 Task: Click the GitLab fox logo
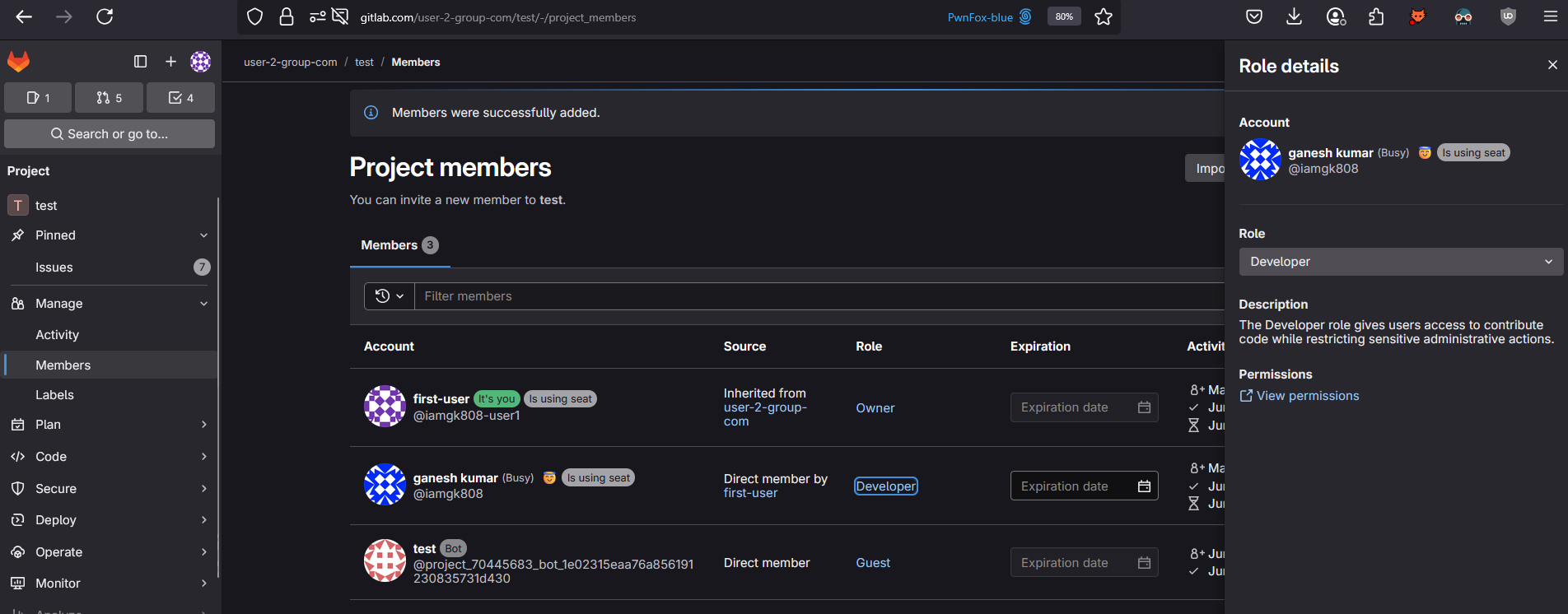point(19,62)
